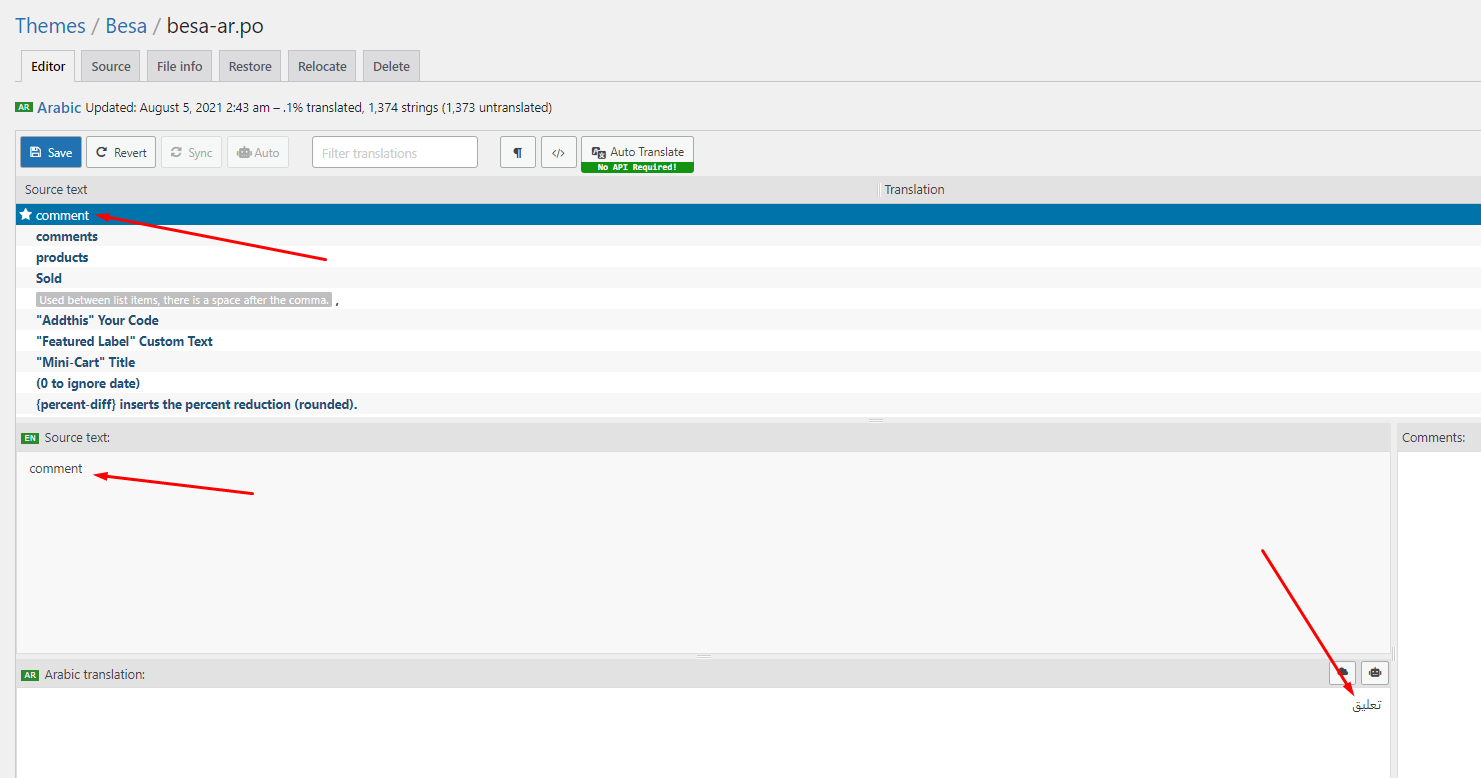Screen dimensions: 1481x778
Task: Click the cloud icon above the translation box
Action: pyautogui.click(x=1342, y=673)
